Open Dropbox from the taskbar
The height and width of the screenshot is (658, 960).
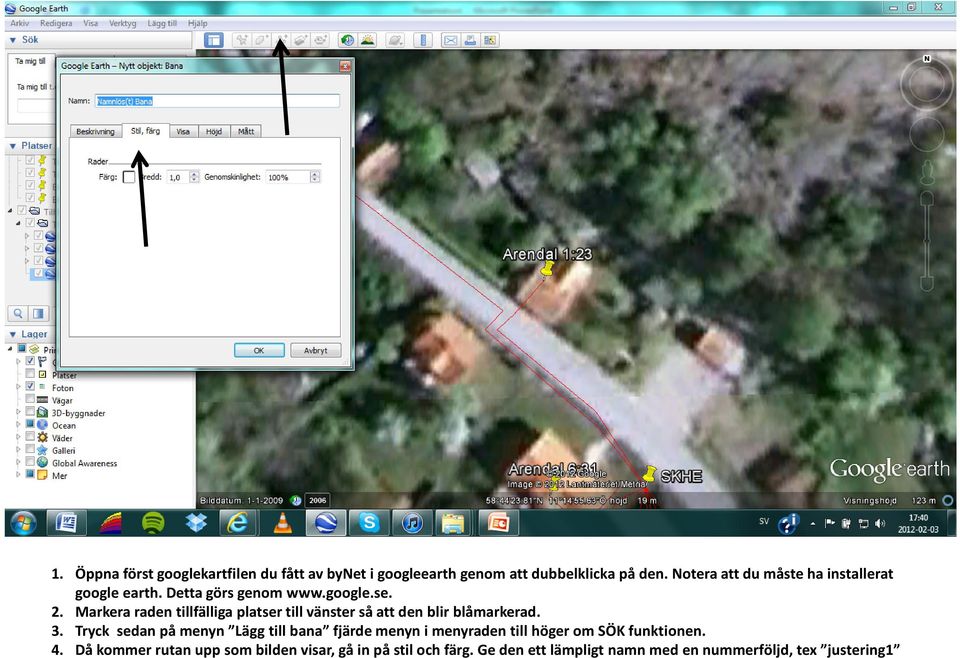[196, 523]
